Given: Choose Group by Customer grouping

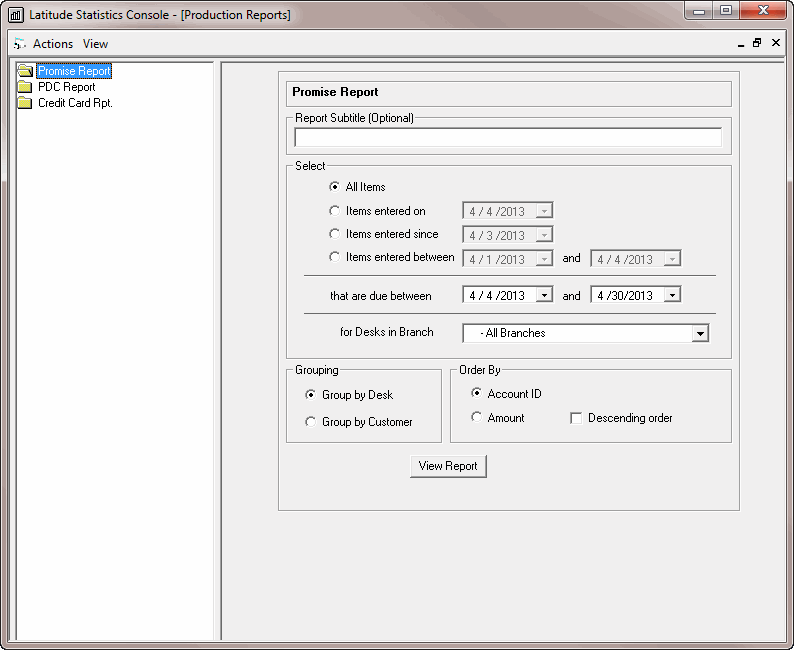Looking at the screenshot, I should tap(311, 422).
